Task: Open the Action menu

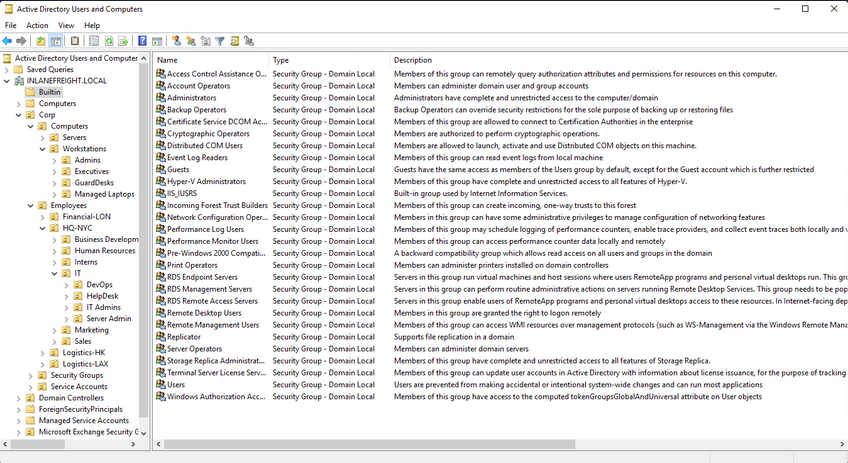Action: click(x=37, y=25)
